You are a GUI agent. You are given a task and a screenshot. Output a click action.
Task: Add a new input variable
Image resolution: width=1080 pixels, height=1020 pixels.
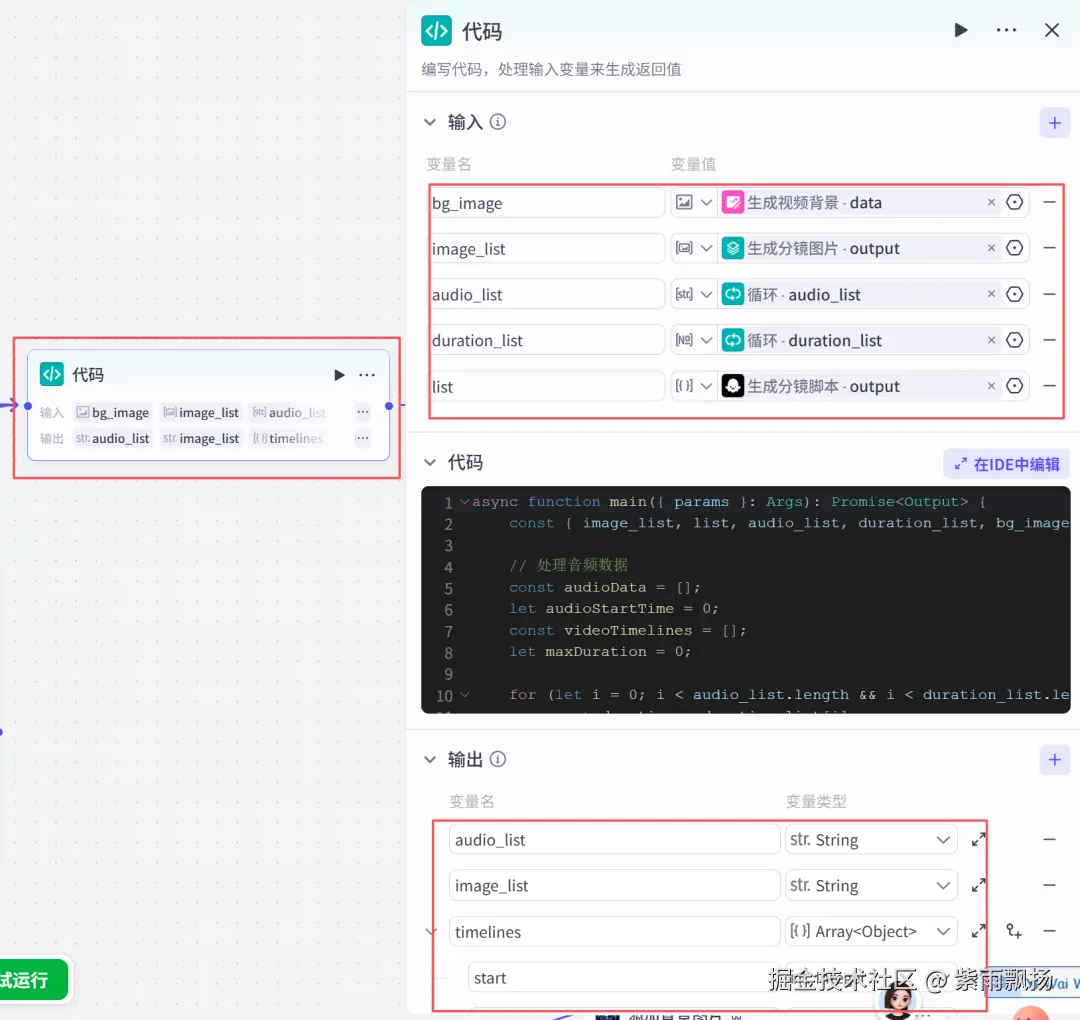(1055, 123)
